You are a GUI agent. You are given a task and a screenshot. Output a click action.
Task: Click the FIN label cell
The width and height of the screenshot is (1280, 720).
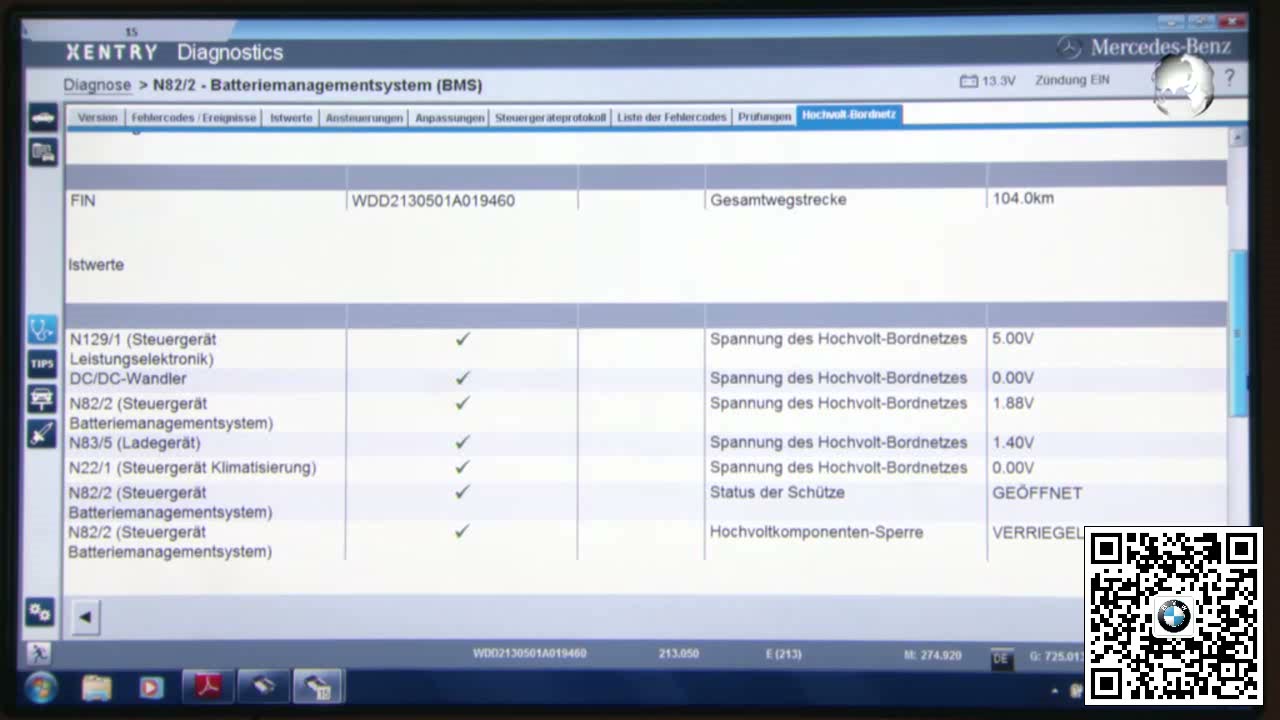click(x=83, y=200)
